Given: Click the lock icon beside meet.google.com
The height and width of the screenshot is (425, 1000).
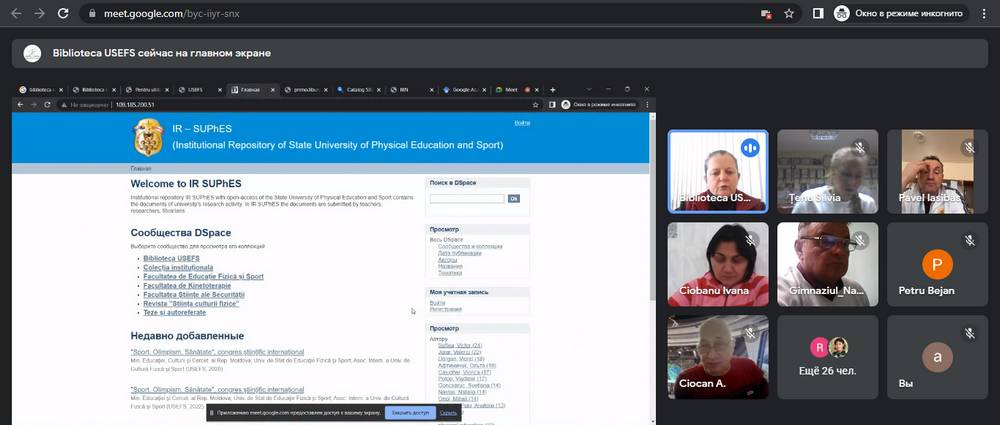Looking at the screenshot, I should click(92, 13).
